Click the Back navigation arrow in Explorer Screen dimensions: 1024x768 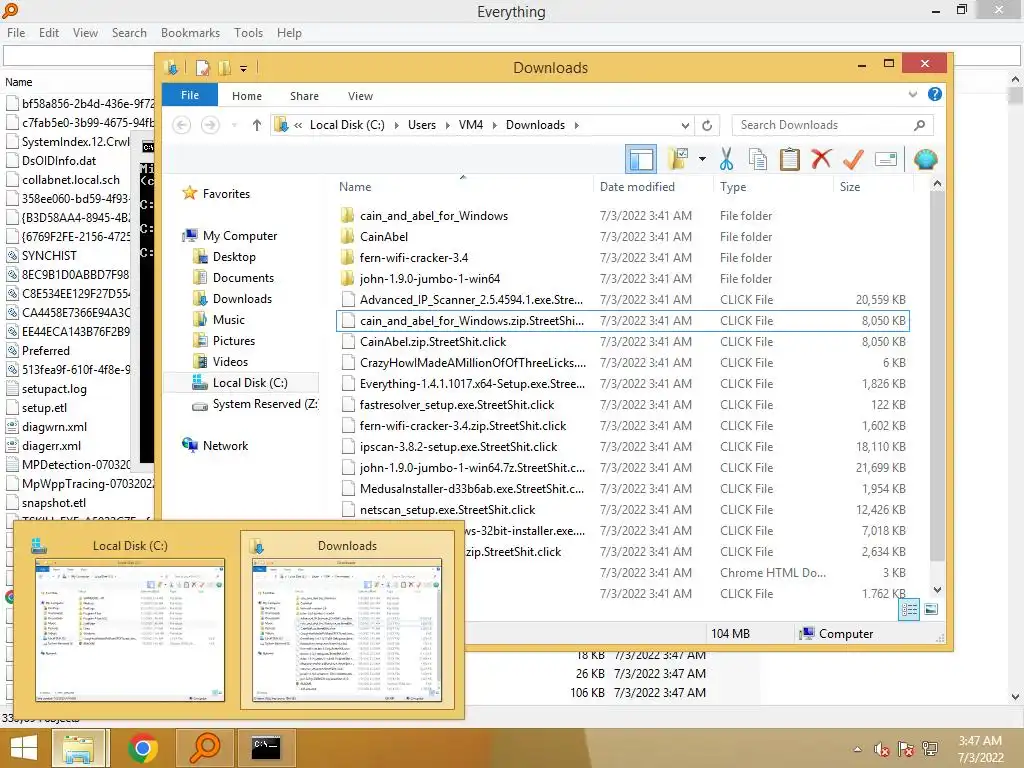182,125
